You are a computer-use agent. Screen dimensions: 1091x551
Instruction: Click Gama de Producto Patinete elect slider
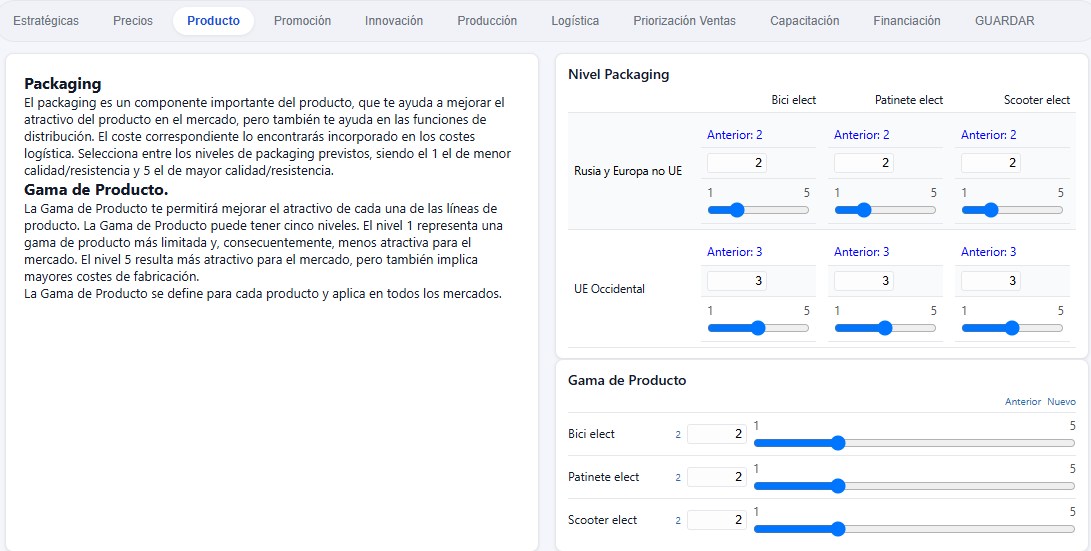pos(914,486)
